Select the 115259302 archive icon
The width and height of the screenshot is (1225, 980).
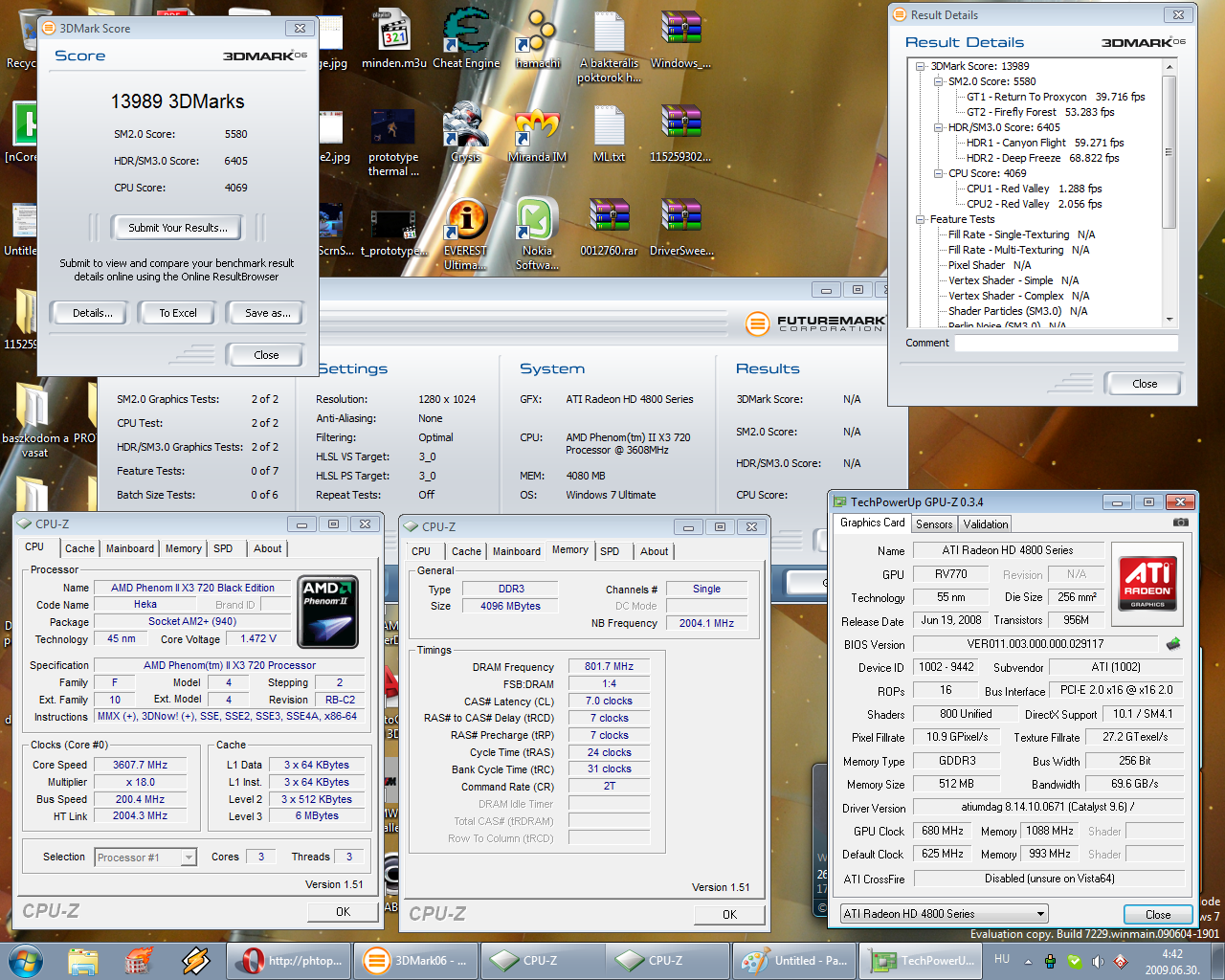[680, 134]
